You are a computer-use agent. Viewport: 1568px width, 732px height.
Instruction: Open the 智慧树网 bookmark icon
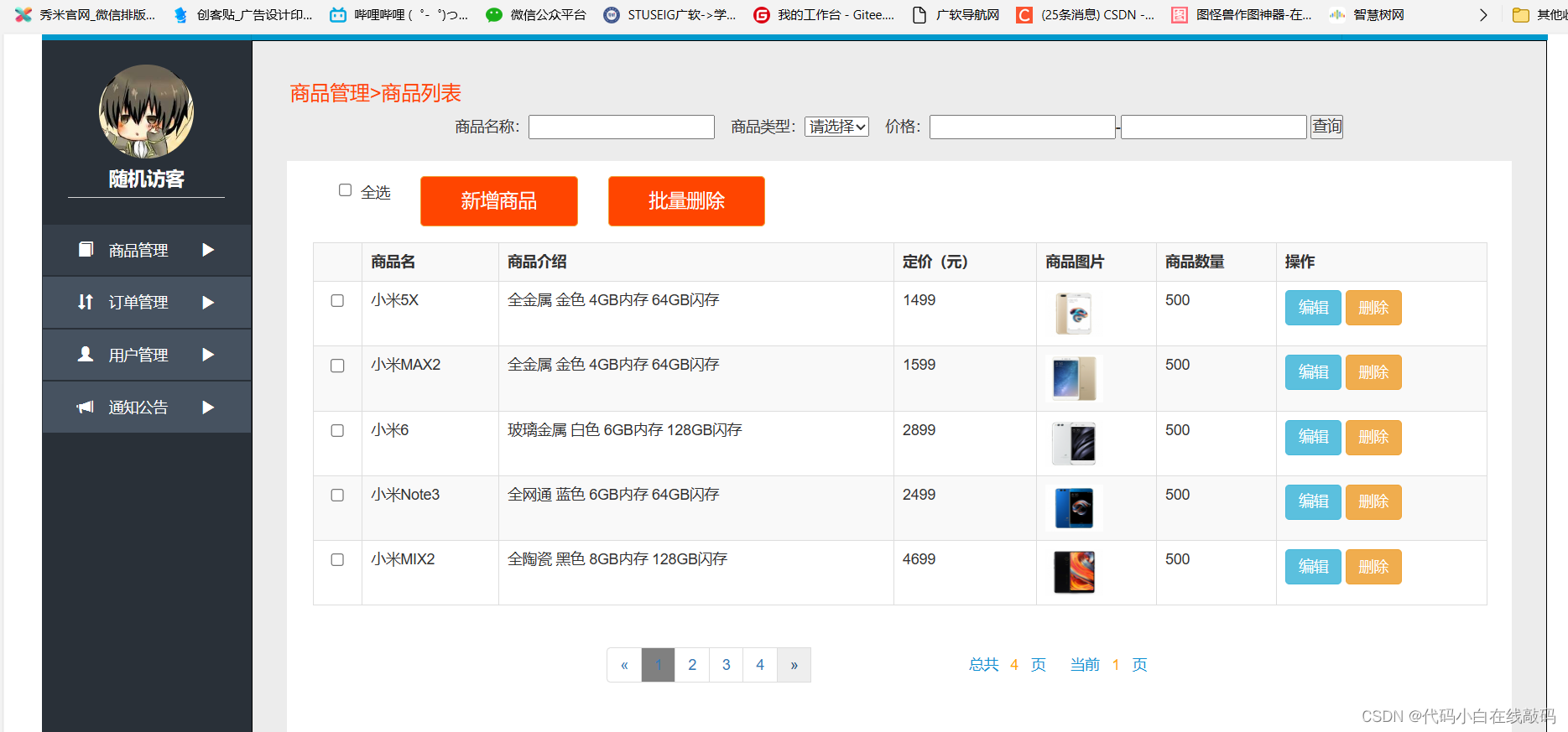click(1337, 14)
